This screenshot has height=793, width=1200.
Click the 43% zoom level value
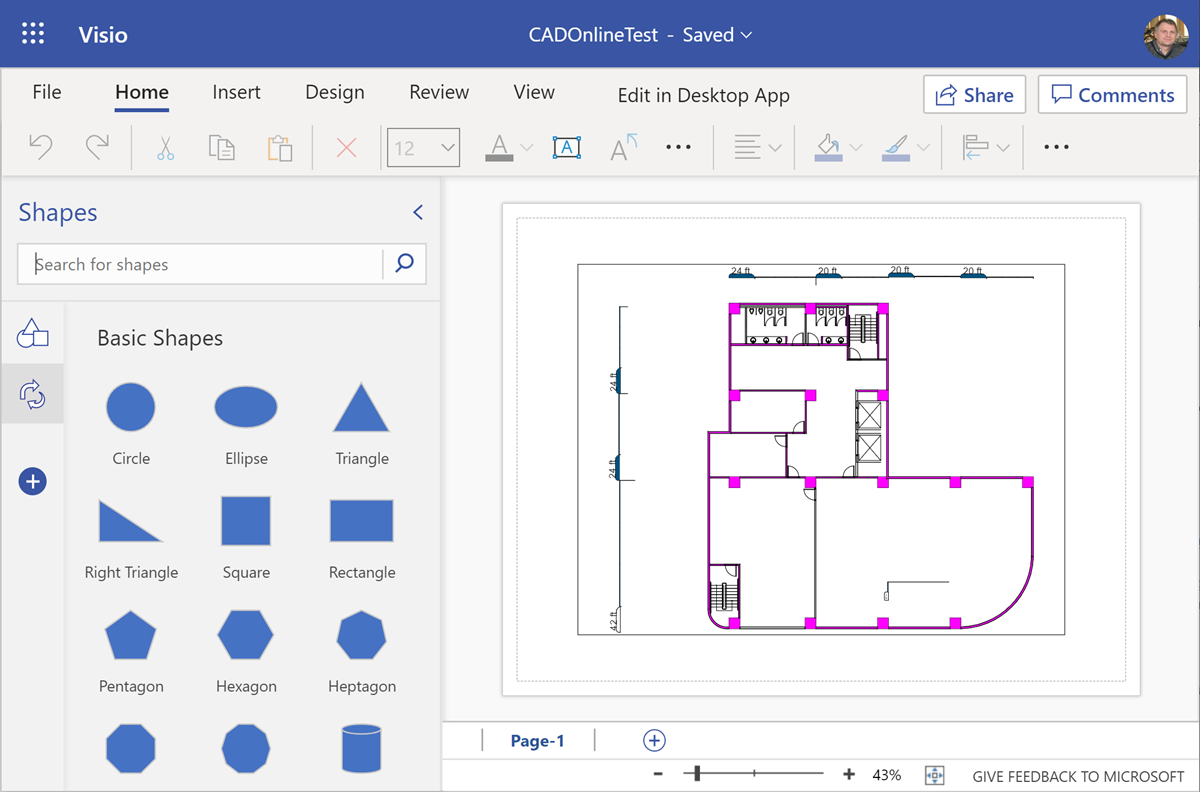click(887, 775)
